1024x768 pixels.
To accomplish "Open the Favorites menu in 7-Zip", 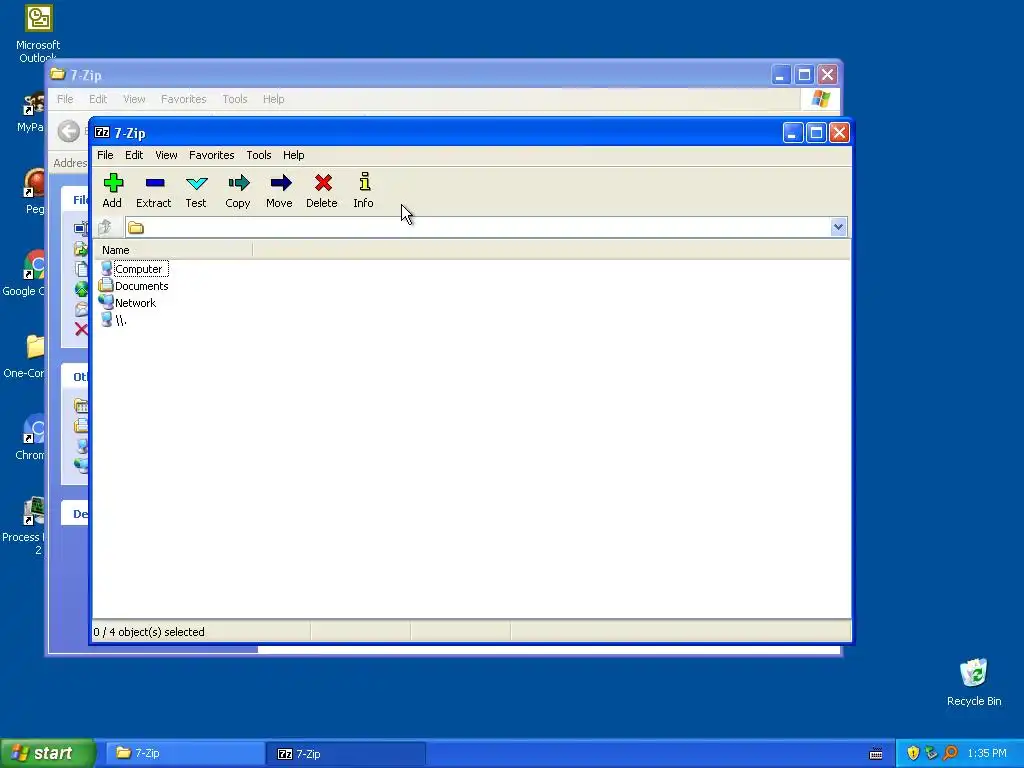I will [212, 155].
